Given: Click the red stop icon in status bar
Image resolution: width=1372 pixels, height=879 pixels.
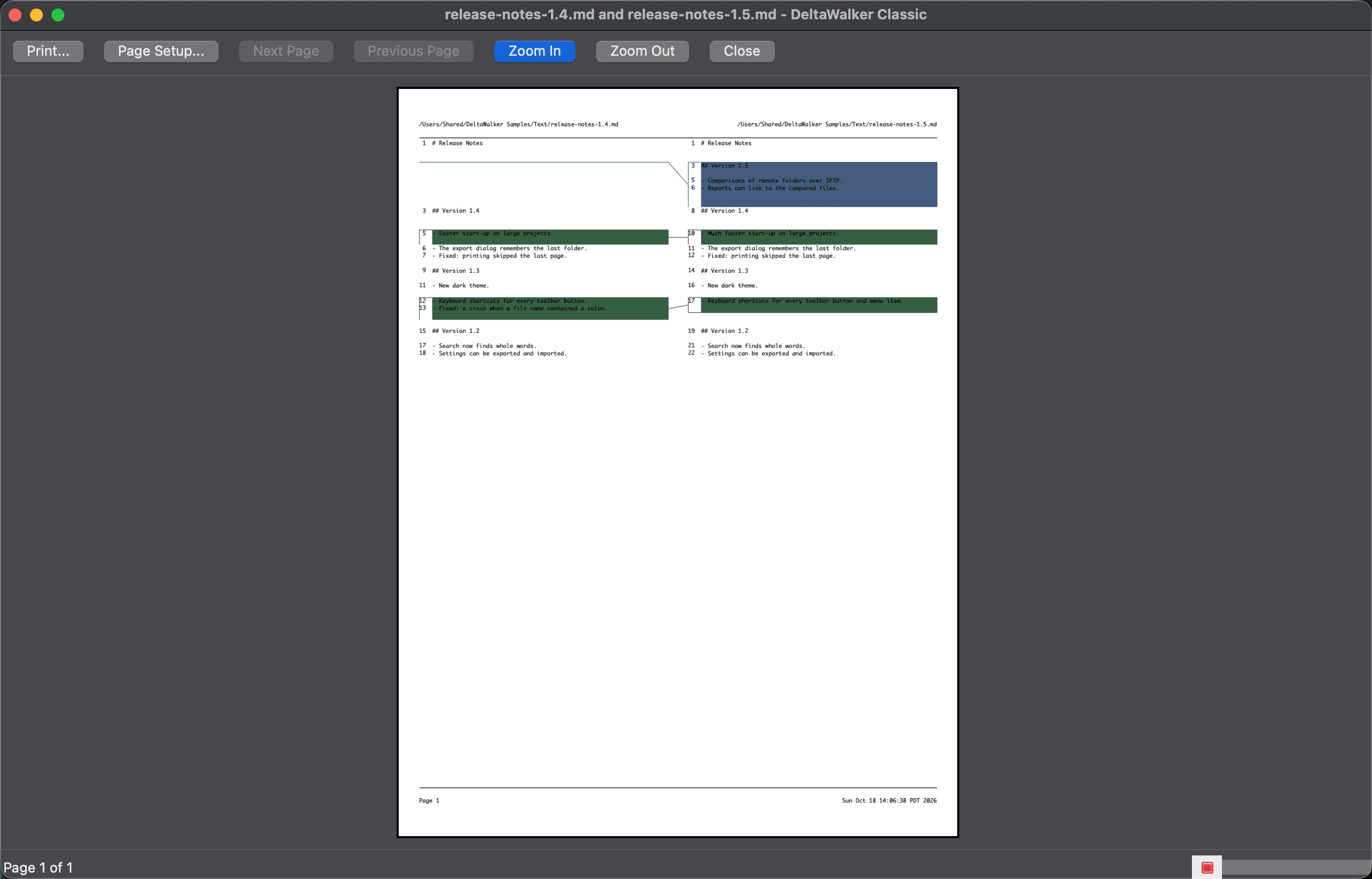Looking at the screenshot, I should point(1207,868).
